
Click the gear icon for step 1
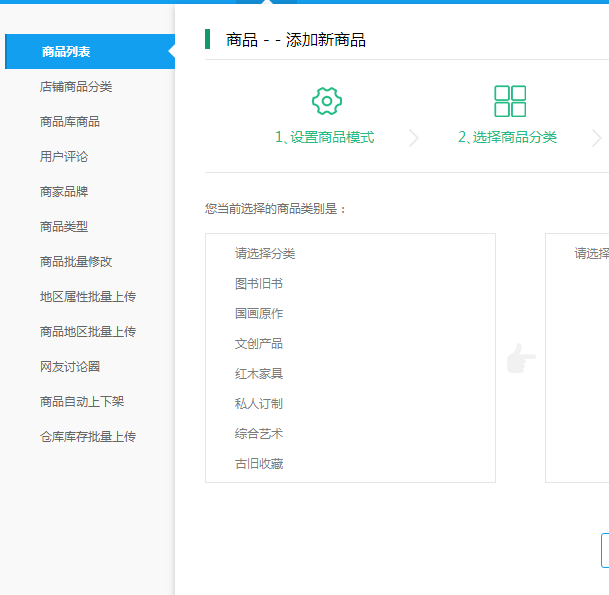[x=326, y=101]
